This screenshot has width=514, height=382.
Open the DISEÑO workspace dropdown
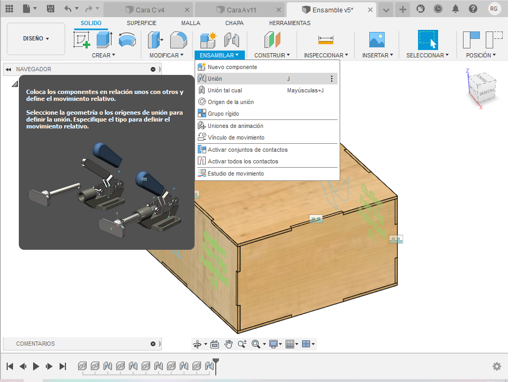pos(36,39)
